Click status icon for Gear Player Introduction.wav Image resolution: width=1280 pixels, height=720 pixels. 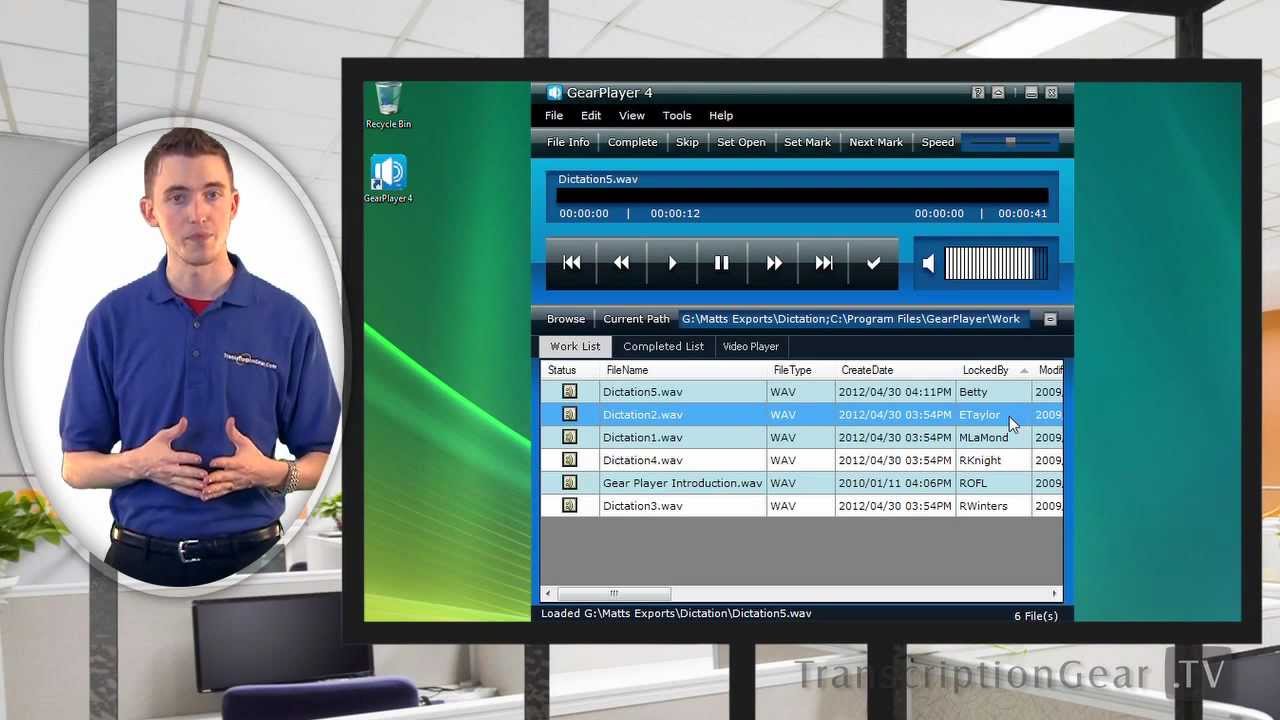pos(570,484)
